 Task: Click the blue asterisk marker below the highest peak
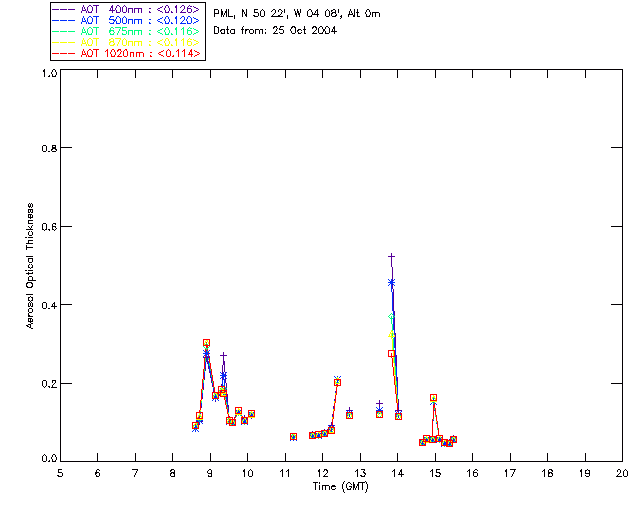(x=391, y=283)
